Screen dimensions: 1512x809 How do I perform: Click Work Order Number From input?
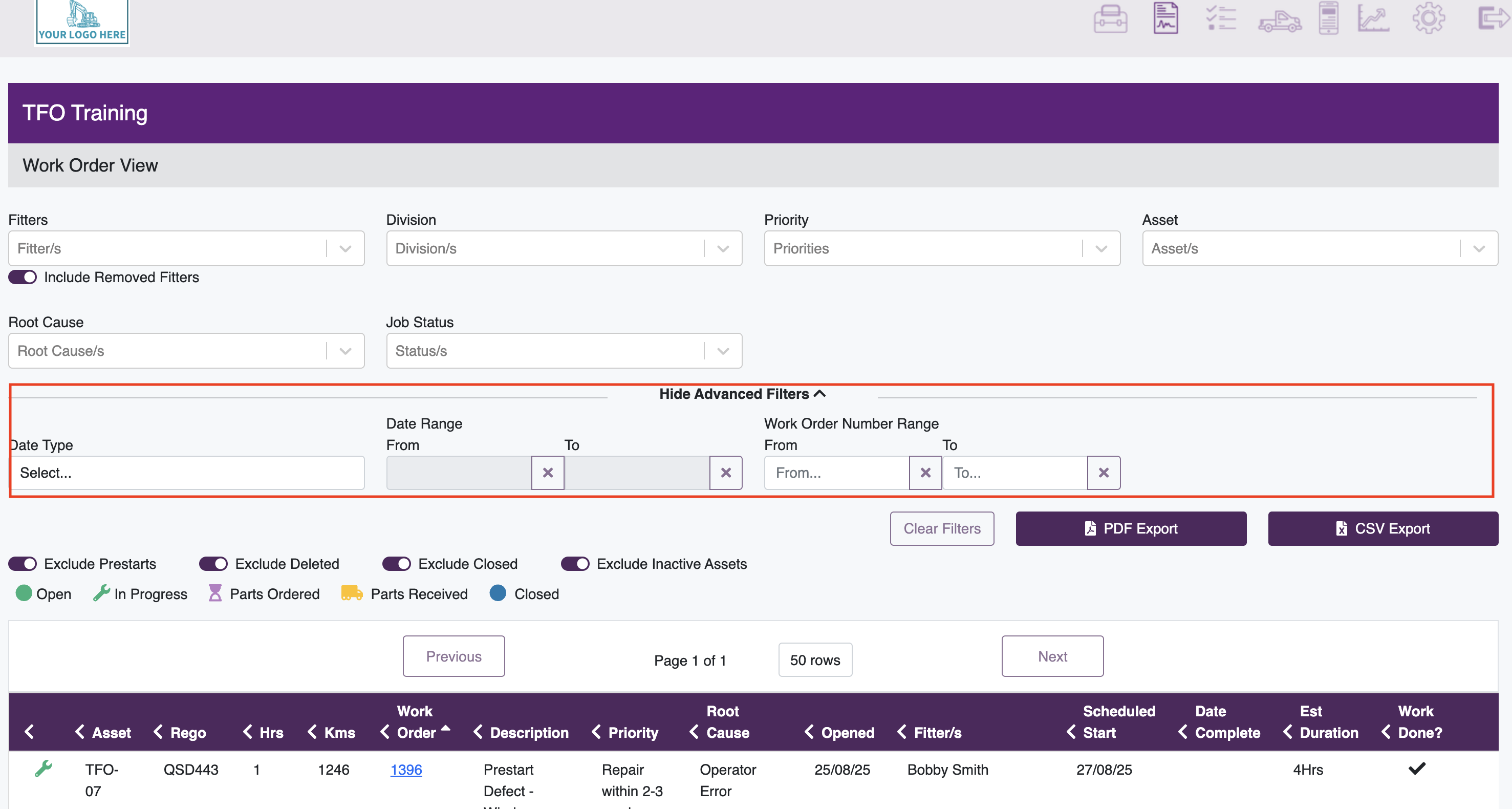[837, 473]
